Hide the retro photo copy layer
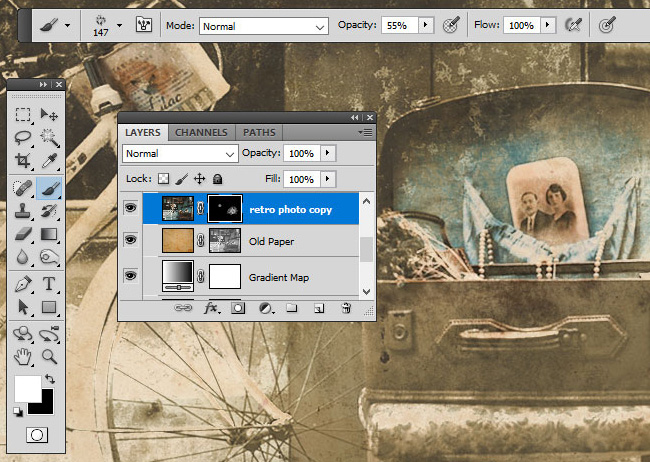Image resolution: width=650 pixels, height=462 pixels. pyautogui.click(x=131, y=208)
